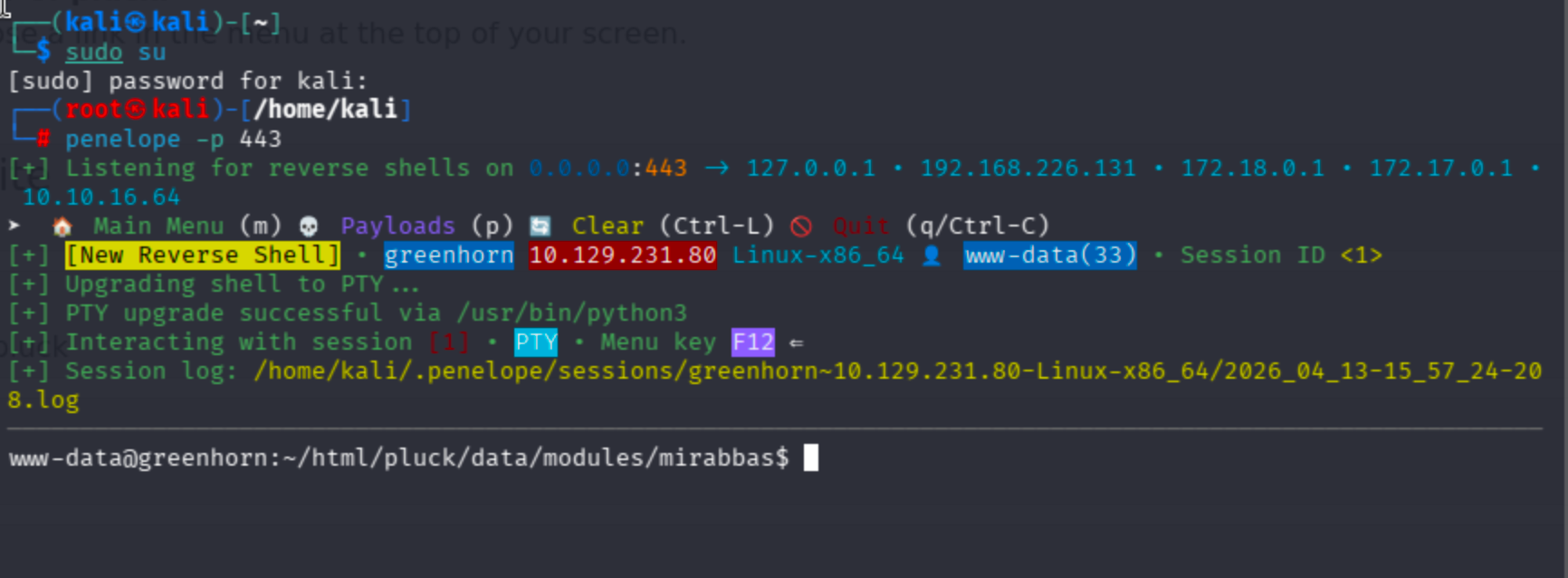
Task: Click the cursor at the www-data prompt
Action: click(811, 458)
